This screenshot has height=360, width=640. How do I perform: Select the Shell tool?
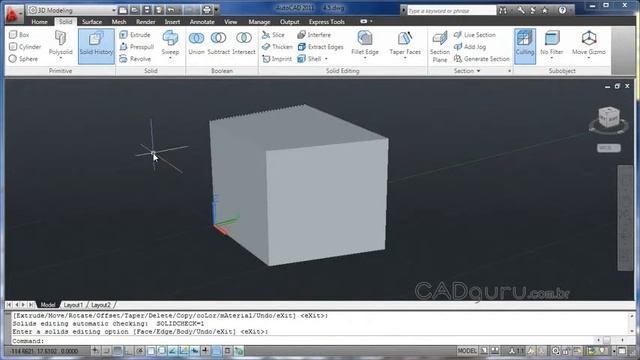[309, 59]
